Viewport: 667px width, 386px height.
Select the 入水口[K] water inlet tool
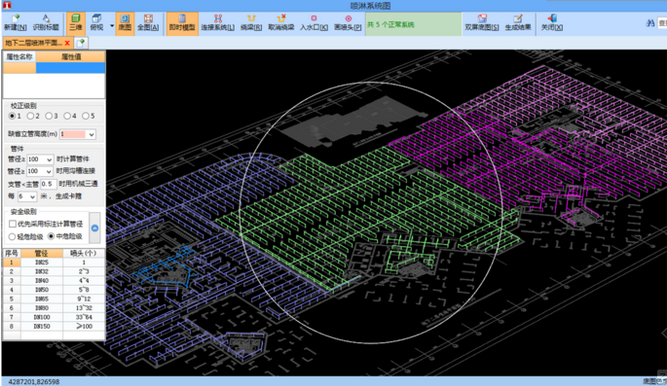314,23
